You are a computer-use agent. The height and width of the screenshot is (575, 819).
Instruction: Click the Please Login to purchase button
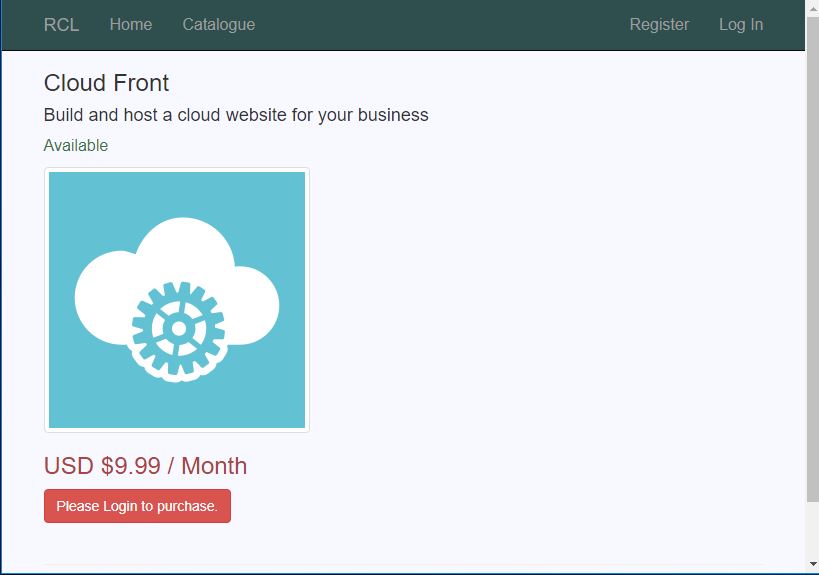click(137, 506)
